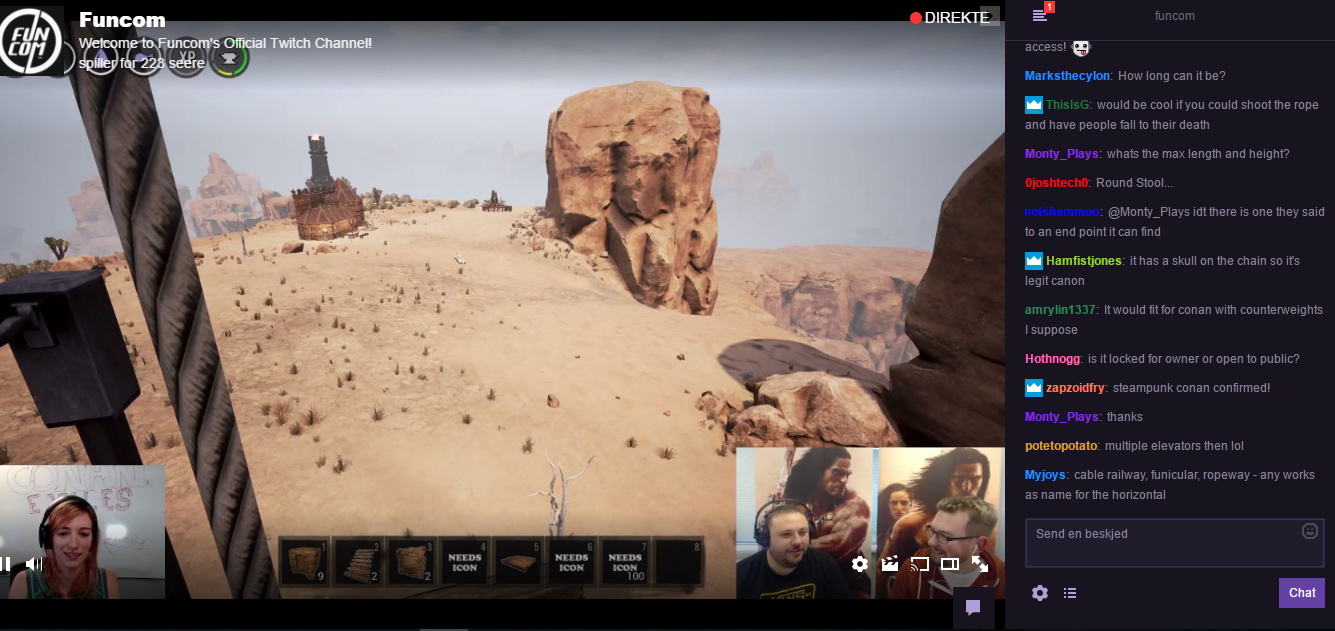Open Monty_Plays' profile from the max length message
Screen dimensions: 1335x631
click(x=1062, y=154)
